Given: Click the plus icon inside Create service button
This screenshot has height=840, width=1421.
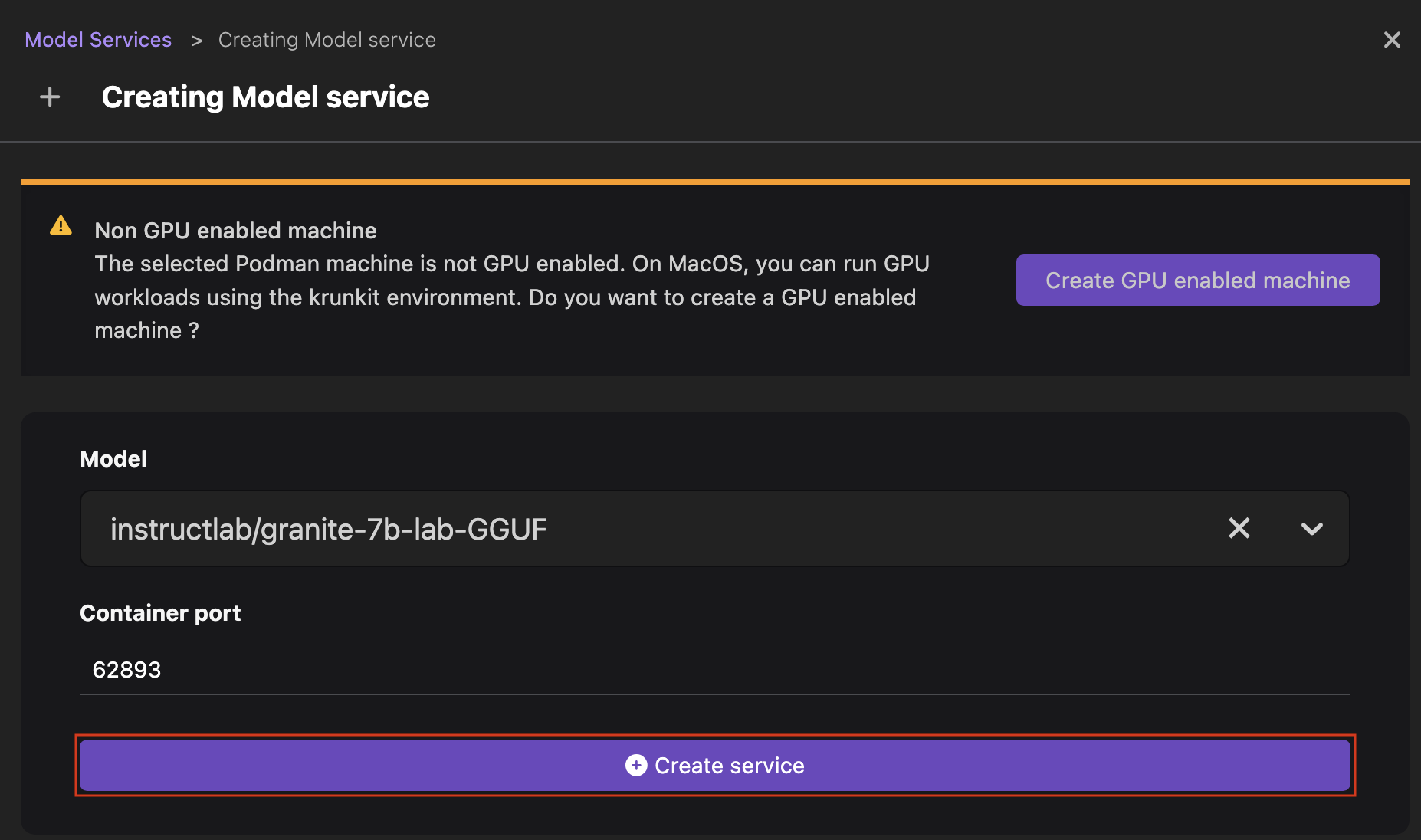Looking at the screenshot, I should click(x=635, y=765).
